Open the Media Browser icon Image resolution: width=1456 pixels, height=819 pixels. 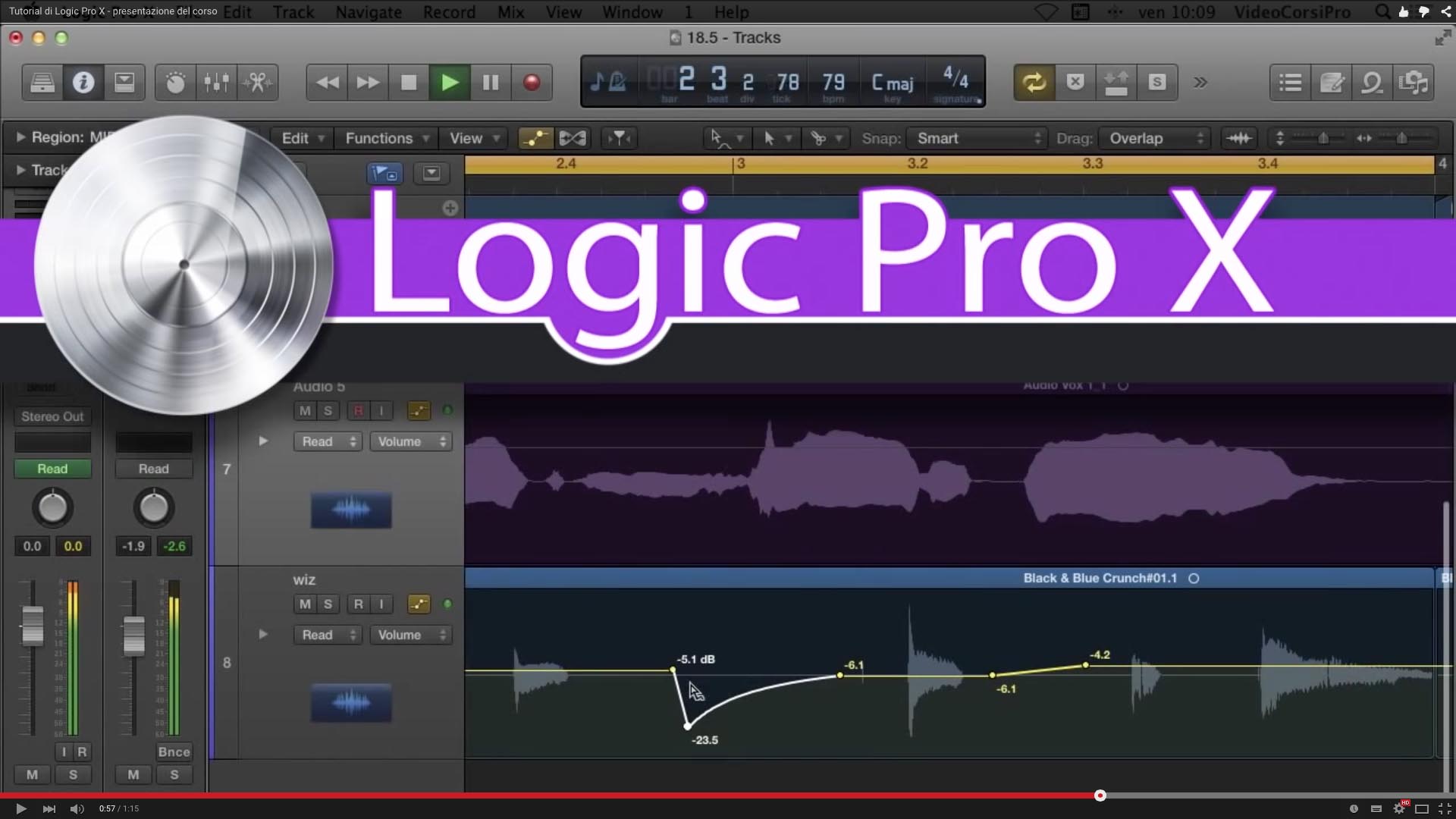1414,83
